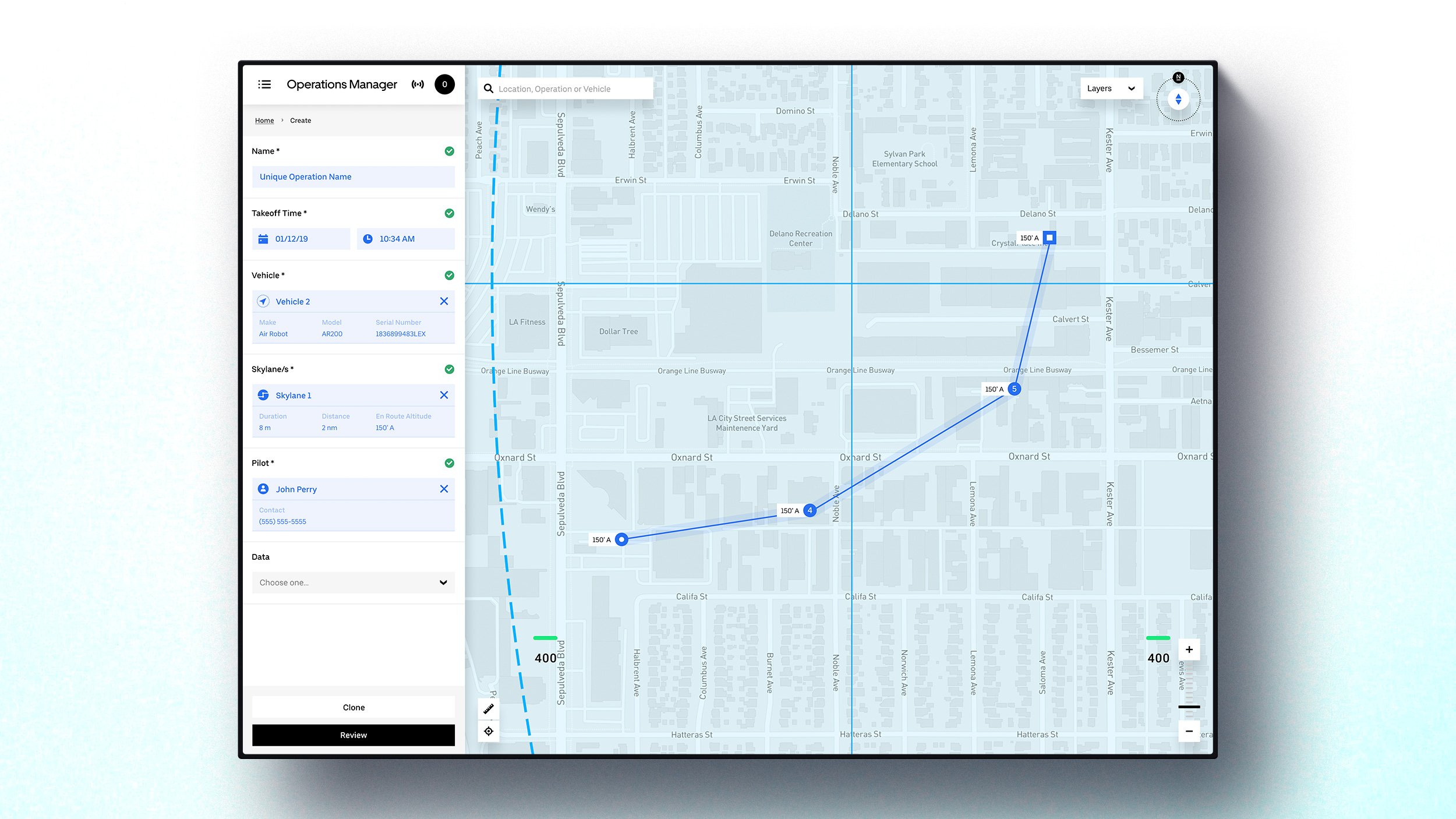Click the locate-me crosshair icon
Image resolution: width=1456 pixels, height=819 pixels.
[489, 731]
